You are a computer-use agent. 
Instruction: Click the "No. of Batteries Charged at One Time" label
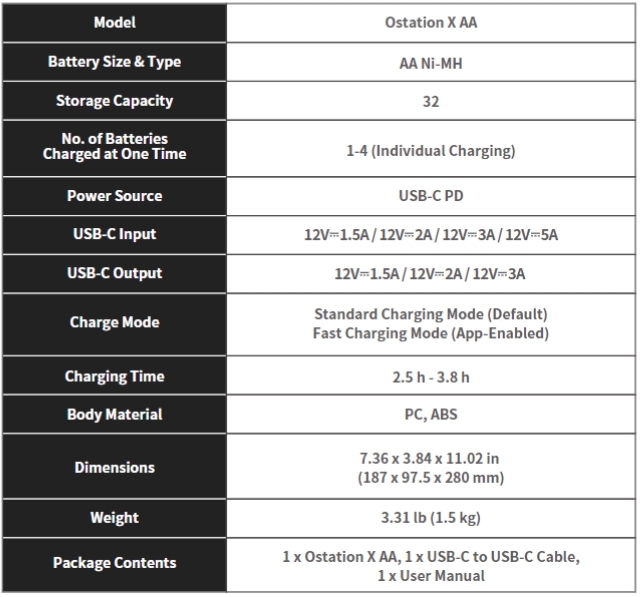coord(114,147)
